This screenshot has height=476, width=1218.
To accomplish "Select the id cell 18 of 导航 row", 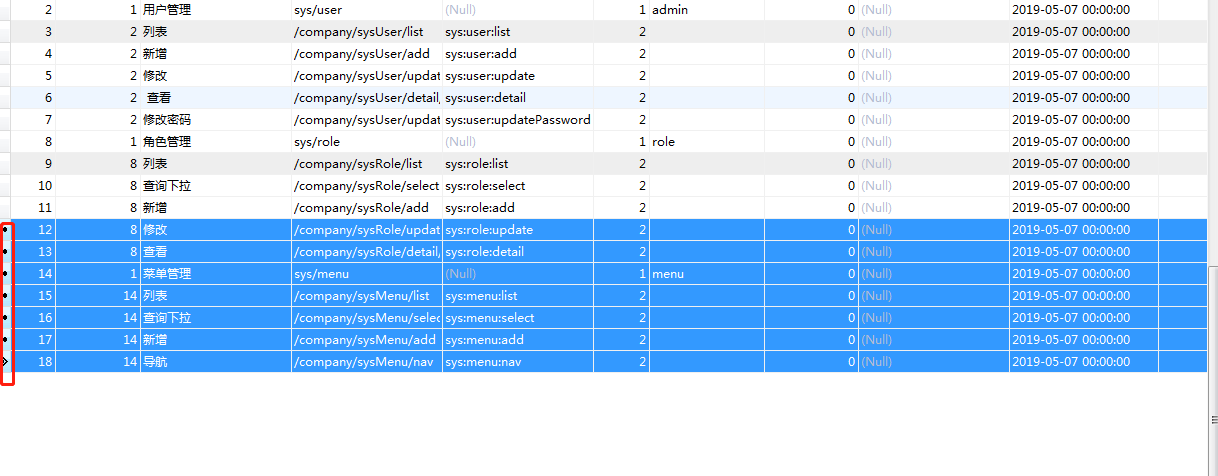I will pos(34,362).
